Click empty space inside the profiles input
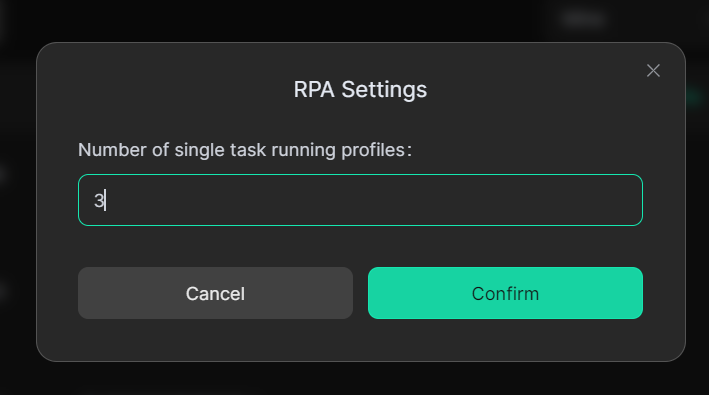Screen dimensions: 709x395 tap(371, 200)
